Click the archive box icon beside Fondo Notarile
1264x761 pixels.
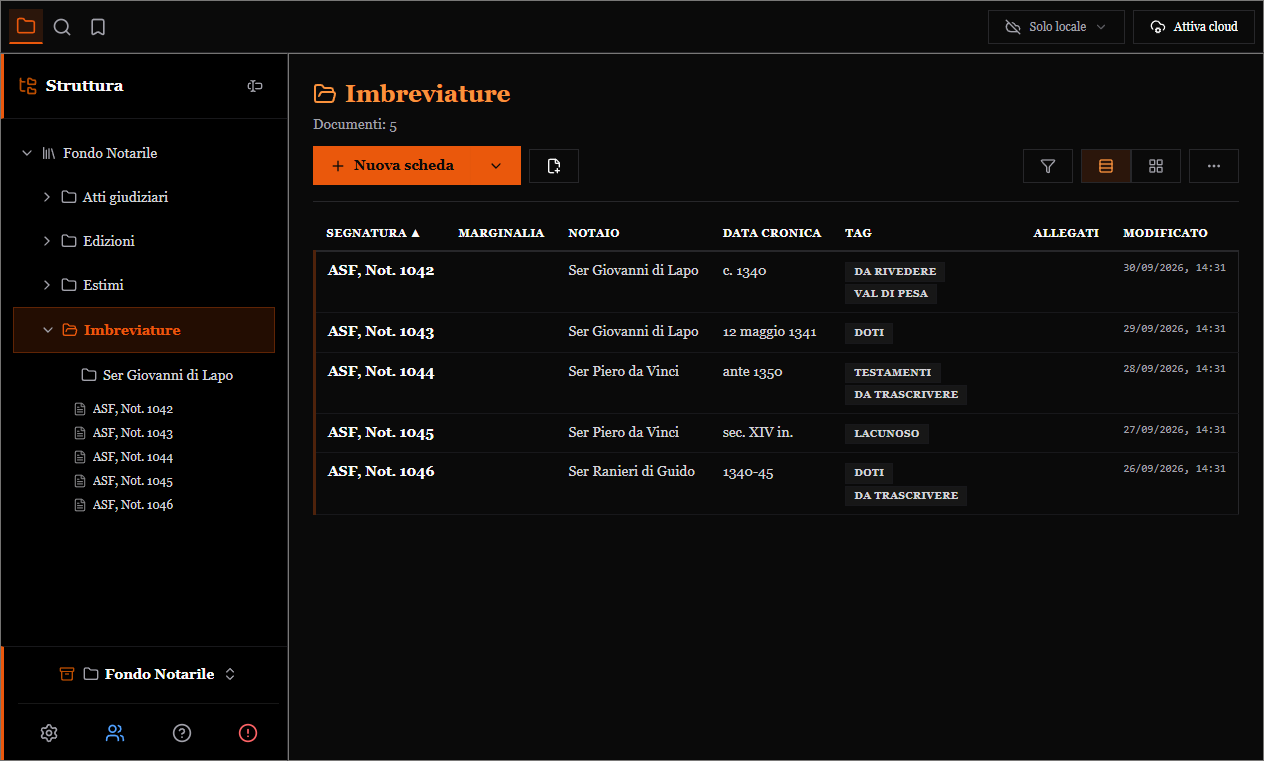[x=67, y=674]
